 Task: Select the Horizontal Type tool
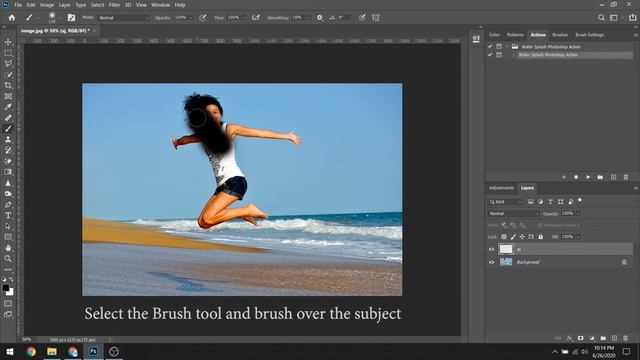(8, 215)
